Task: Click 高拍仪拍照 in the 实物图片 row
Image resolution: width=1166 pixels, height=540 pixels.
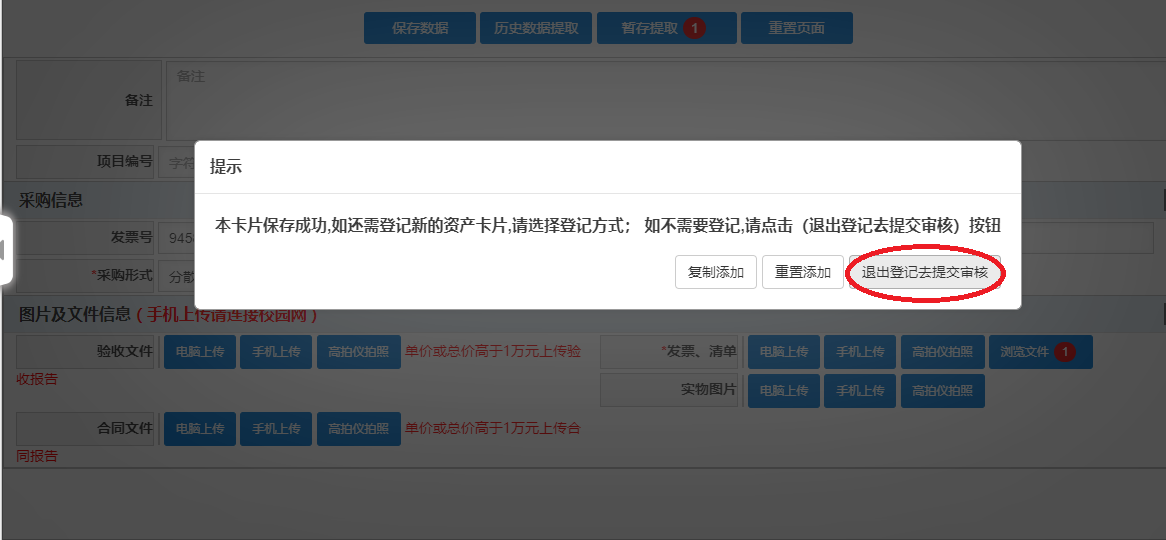Action: tap(942, 390)
